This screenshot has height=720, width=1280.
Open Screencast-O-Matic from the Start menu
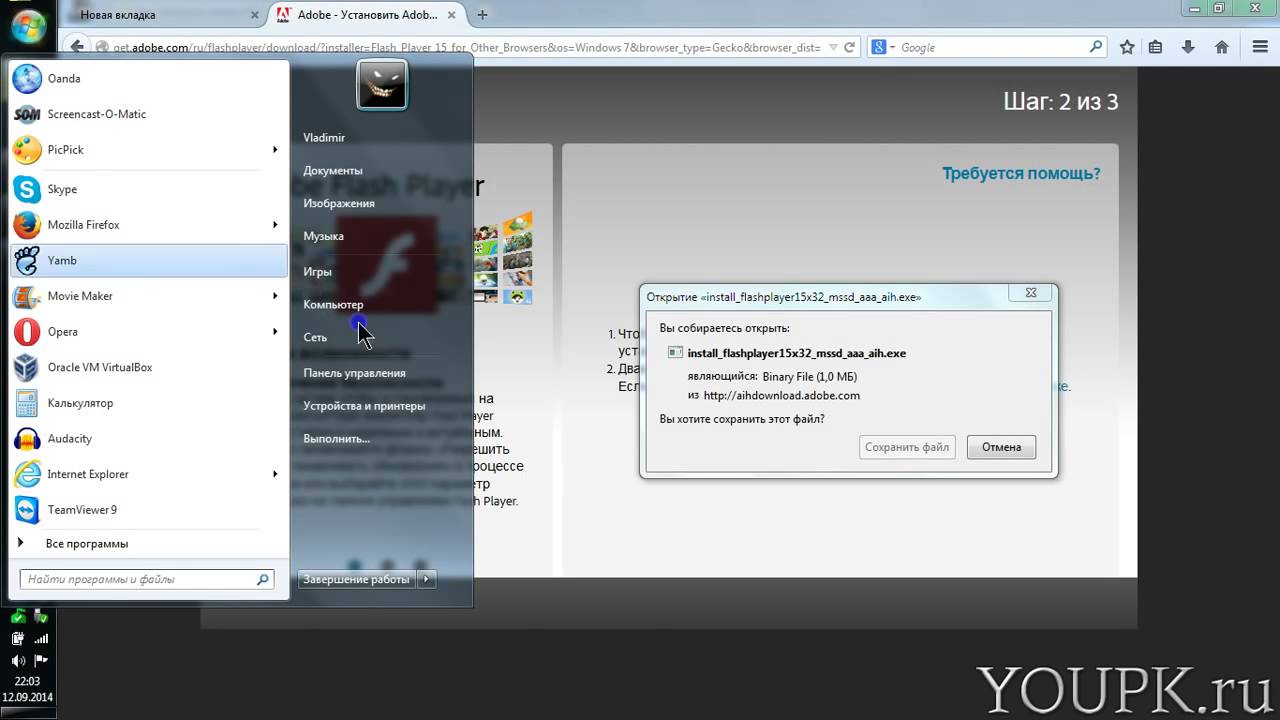click(x=149, y=114)
